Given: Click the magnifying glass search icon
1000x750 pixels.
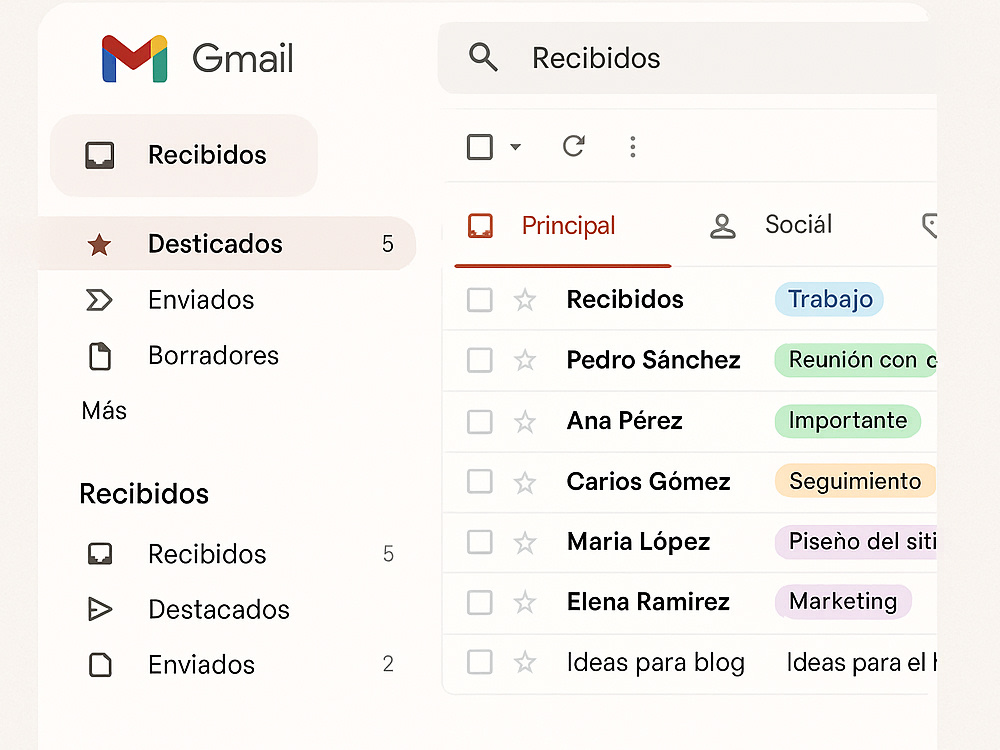Looking at the screenshot, I should 483,57.
